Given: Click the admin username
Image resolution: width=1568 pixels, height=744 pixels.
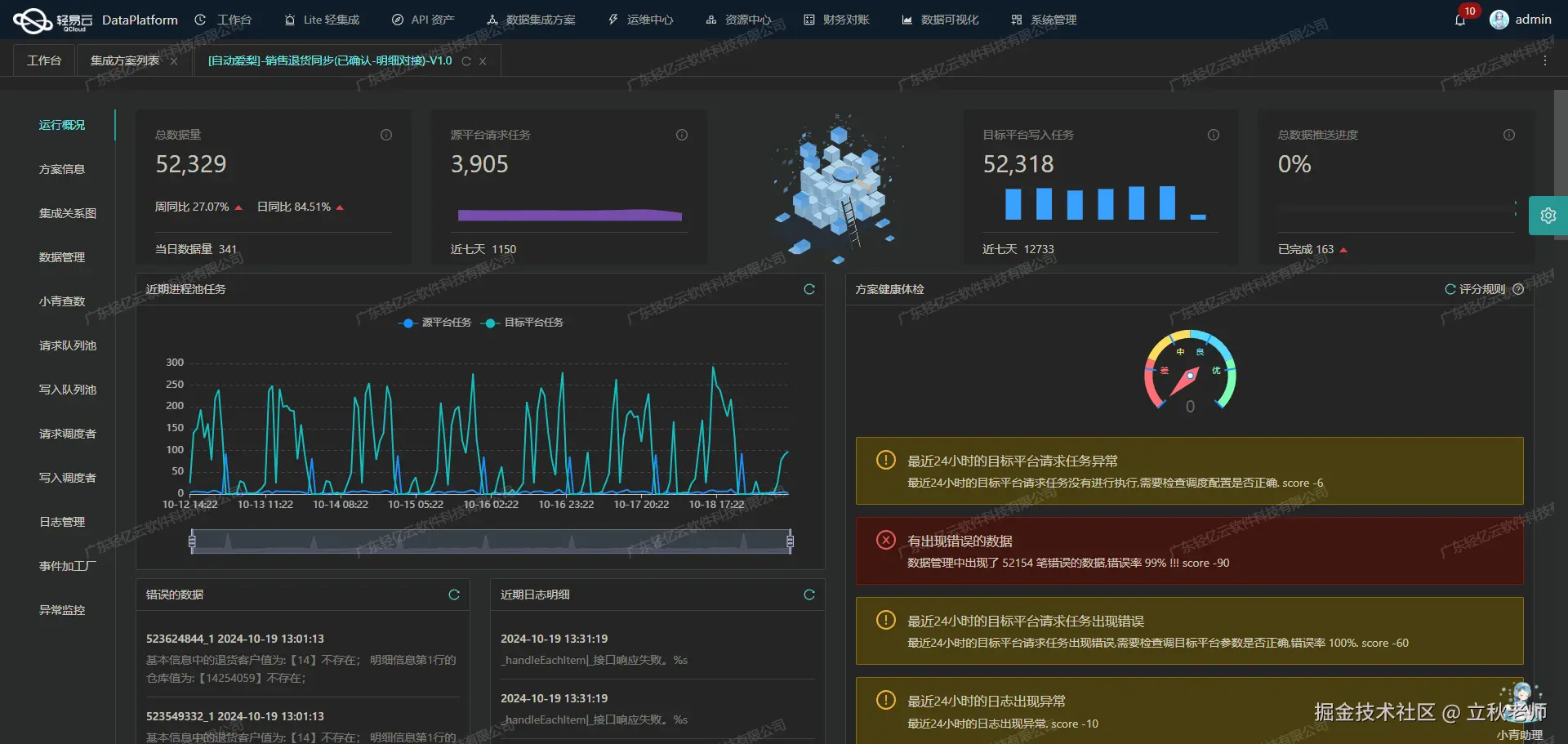Looking at the screenshot, I should pyautogui.click(x=1533, y=20).
